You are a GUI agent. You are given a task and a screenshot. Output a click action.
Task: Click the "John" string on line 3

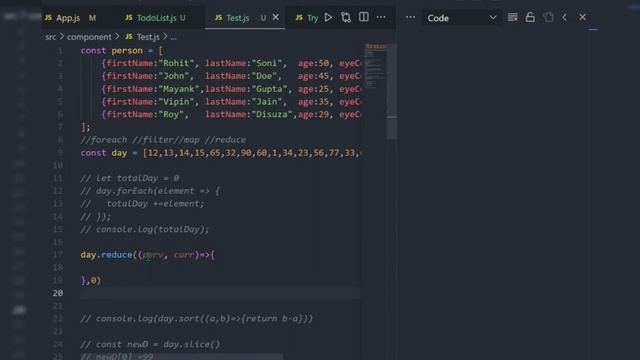(174, 76)
